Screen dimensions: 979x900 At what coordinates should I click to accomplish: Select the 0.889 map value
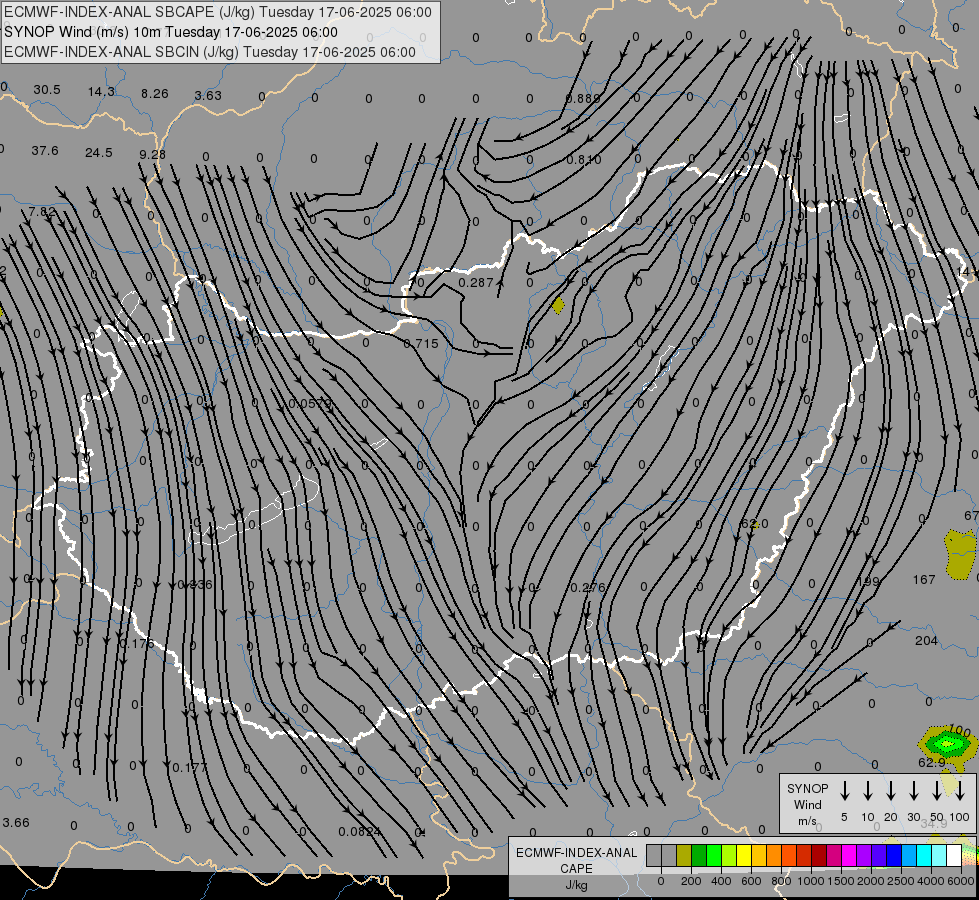583,99
